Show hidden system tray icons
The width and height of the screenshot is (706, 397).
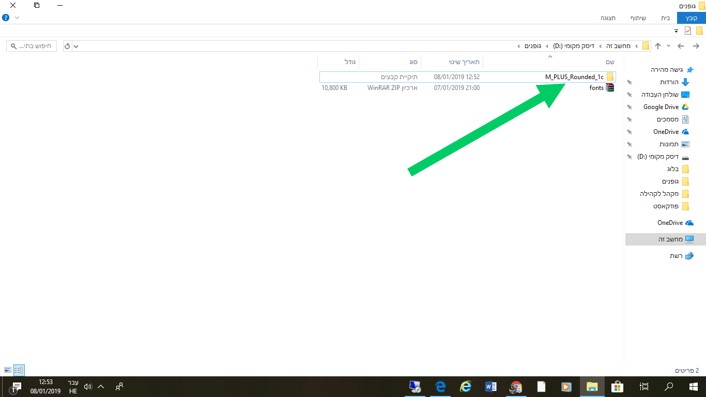(x=101, y=387)
